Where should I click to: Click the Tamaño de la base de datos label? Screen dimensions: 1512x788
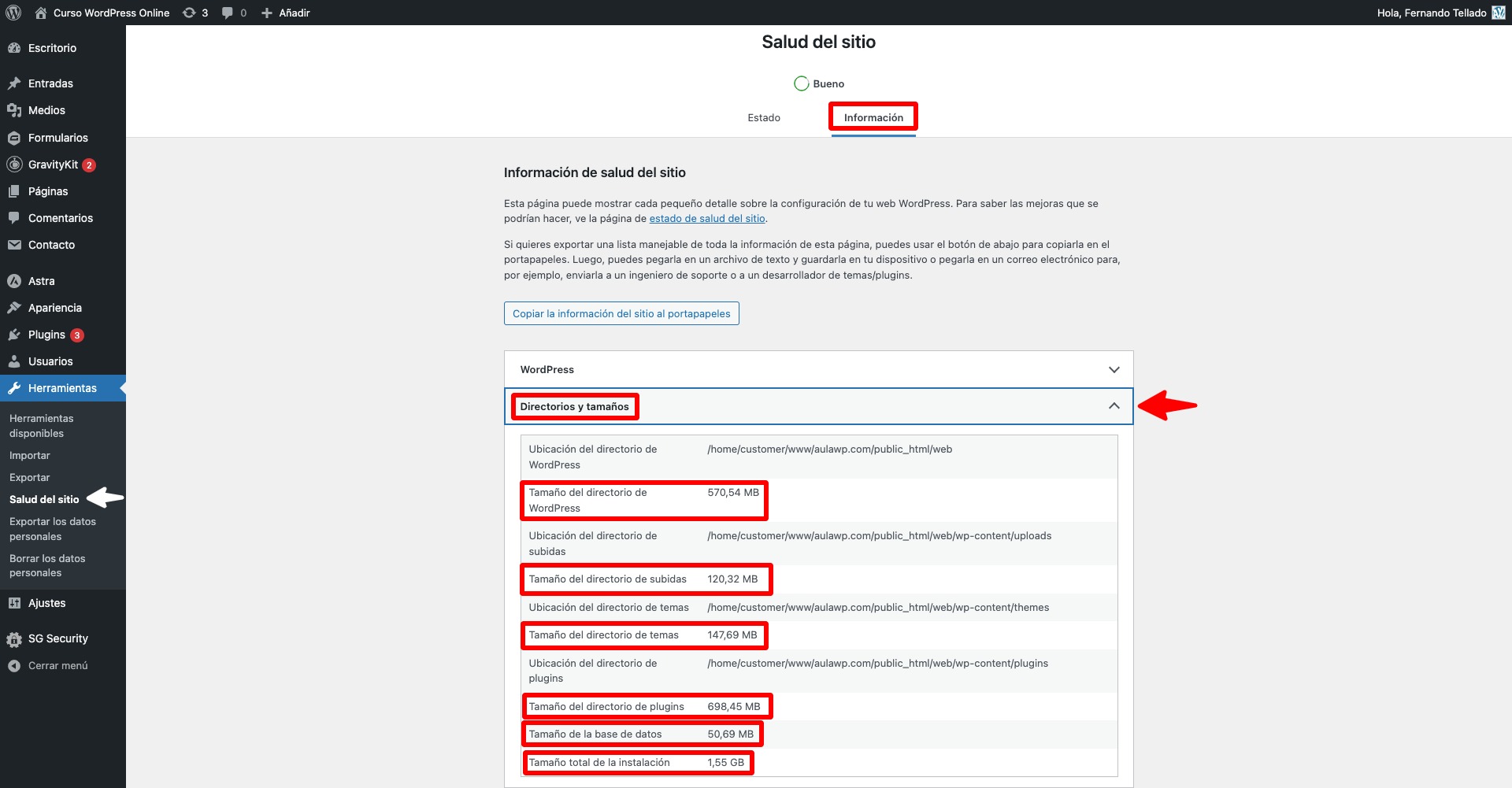click(595, 734)
